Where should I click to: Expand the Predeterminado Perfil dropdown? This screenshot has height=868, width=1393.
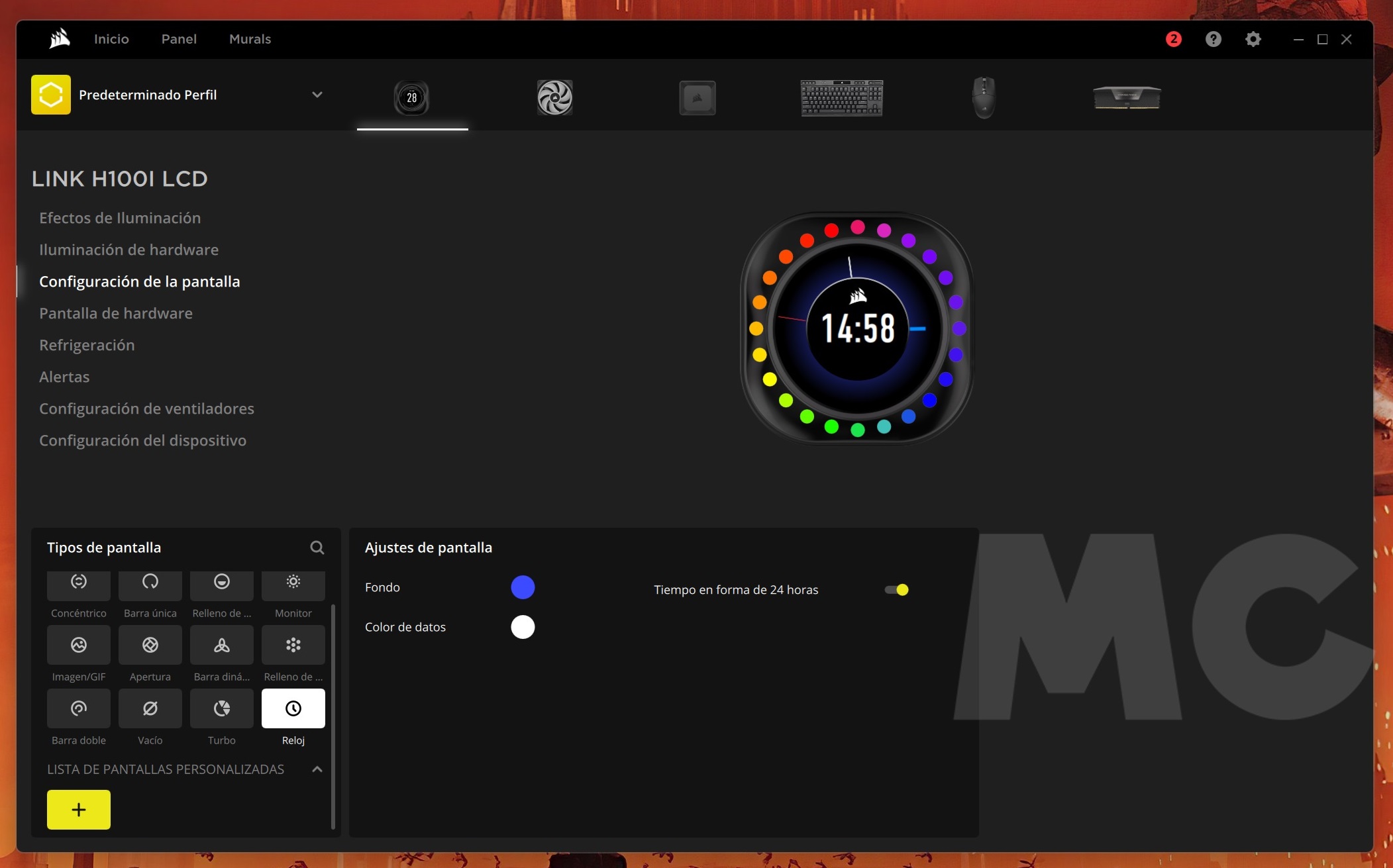[317, 95]
